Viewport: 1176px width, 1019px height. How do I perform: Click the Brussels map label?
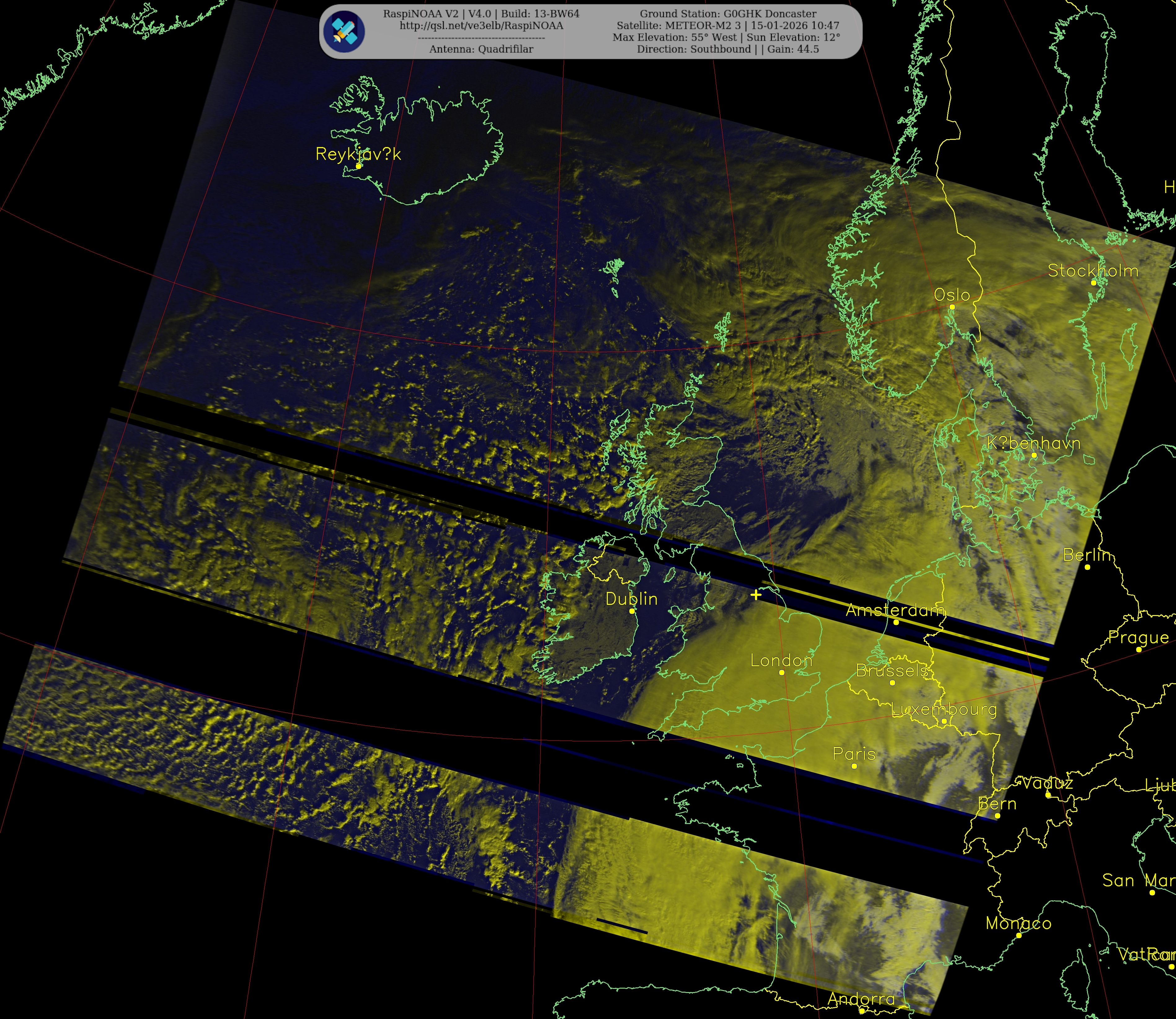coord(892,671)
